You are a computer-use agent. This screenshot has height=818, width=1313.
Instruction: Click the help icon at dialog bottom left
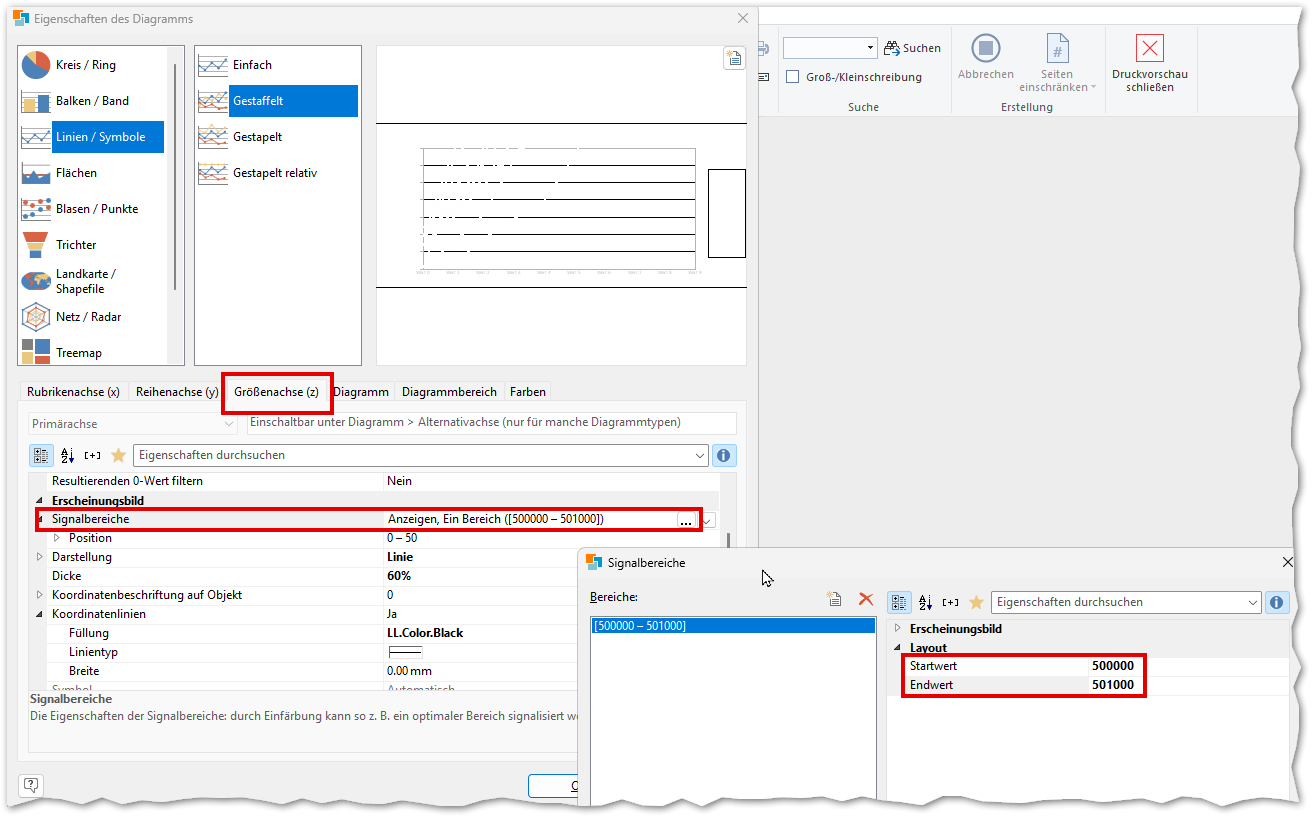click(31, 785)
